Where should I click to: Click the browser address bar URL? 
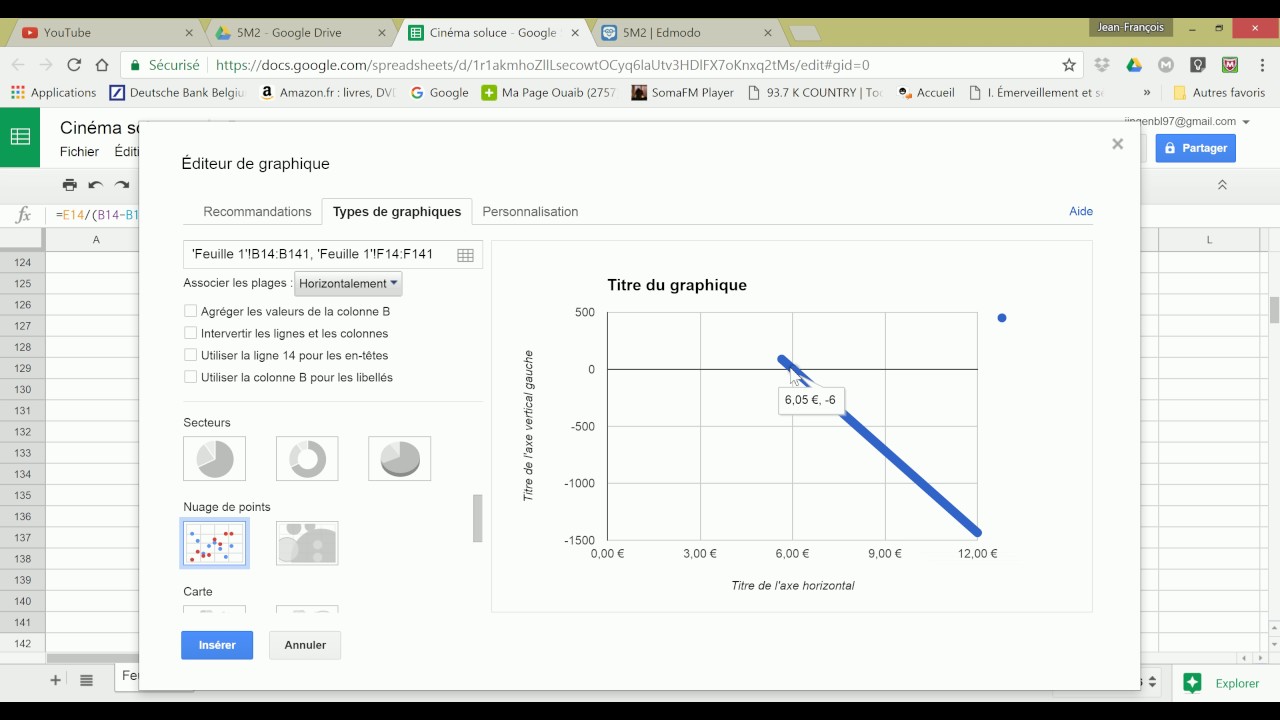(x=542, y=65)
